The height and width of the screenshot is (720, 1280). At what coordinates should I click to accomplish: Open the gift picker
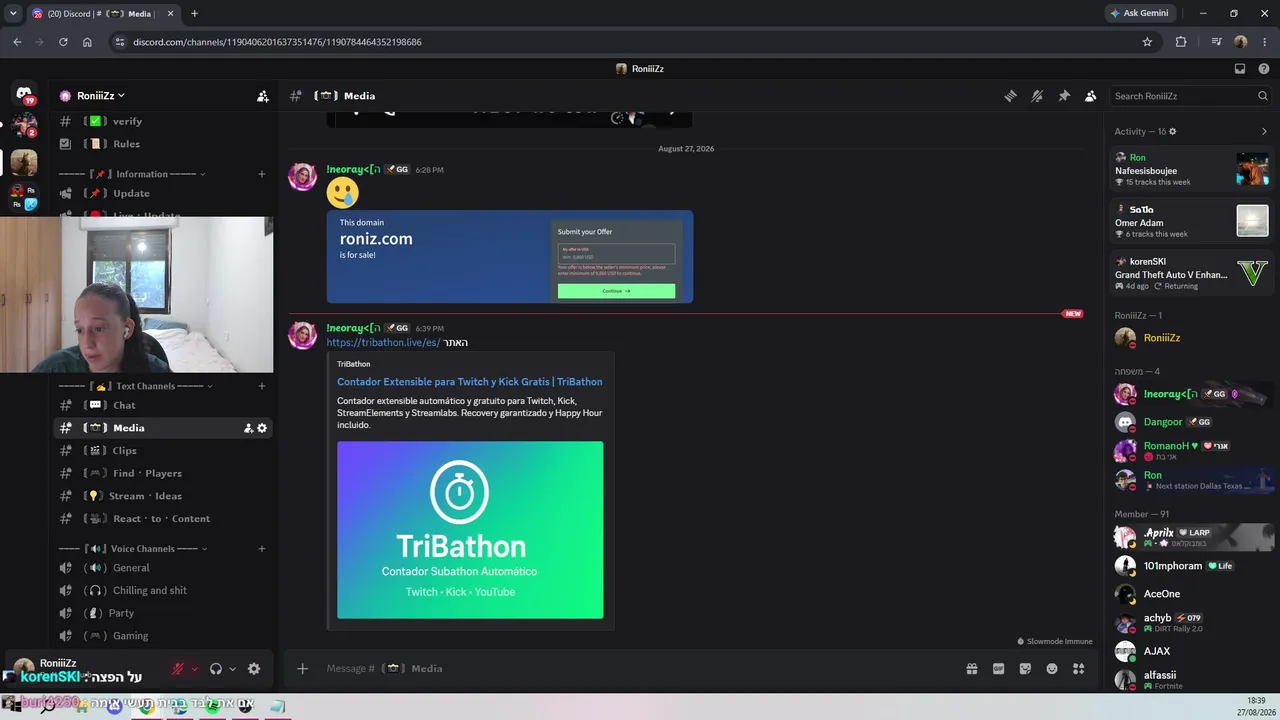click(x=971, y=669)
